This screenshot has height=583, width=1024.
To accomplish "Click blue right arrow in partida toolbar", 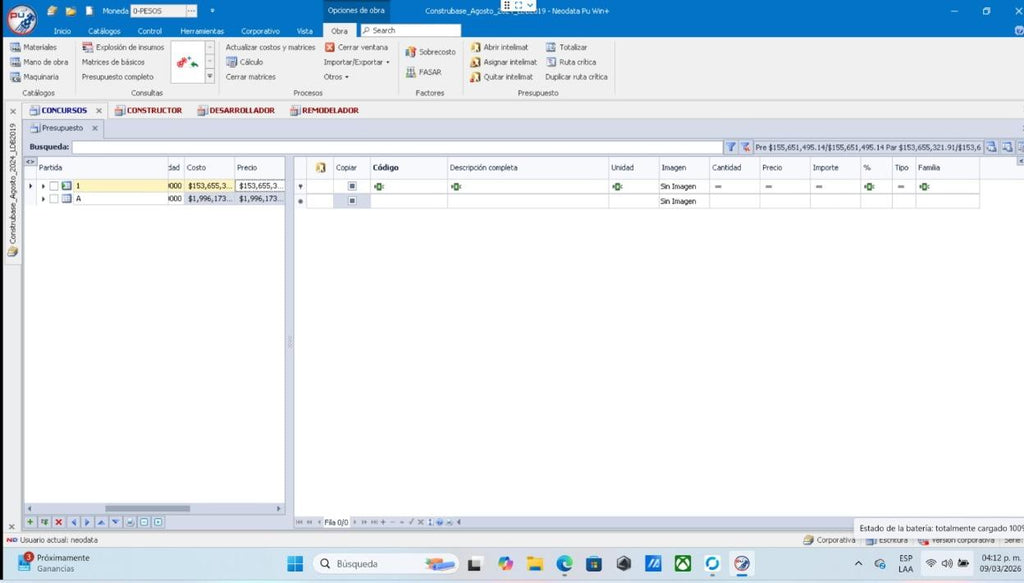I will [x=87, y=522].
